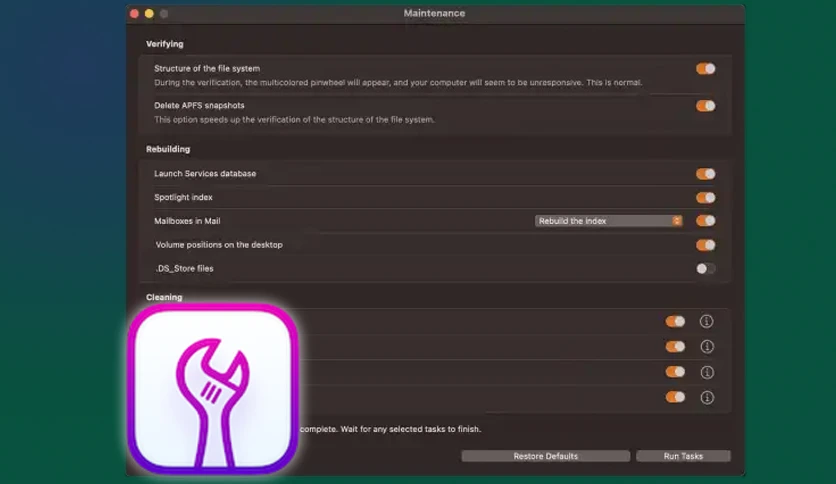This screenshot has width=836, height=484.
Task: Click the Run Tasks button
Action: (x=683, y=456)
